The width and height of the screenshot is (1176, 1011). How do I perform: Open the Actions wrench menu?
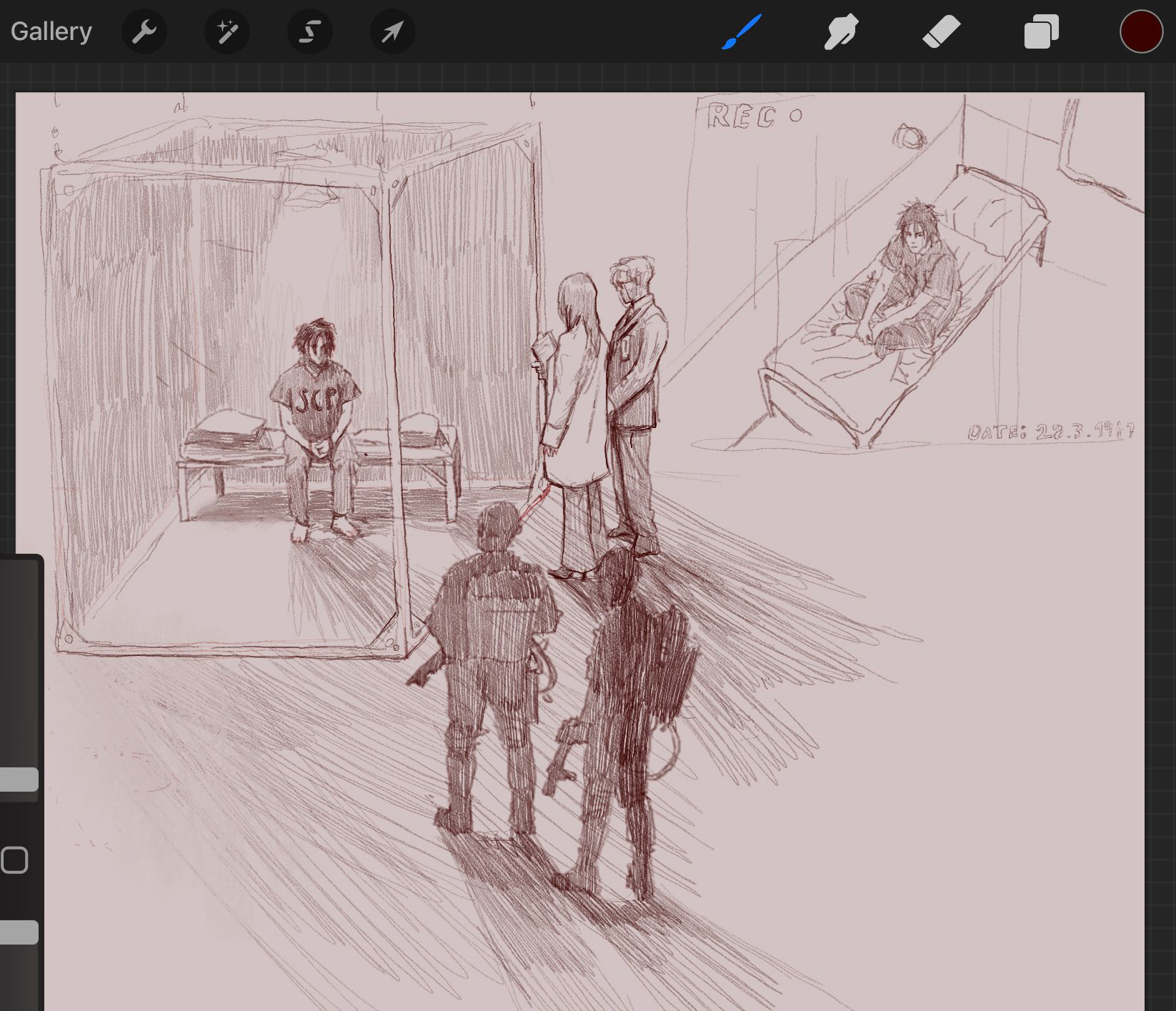144,32
